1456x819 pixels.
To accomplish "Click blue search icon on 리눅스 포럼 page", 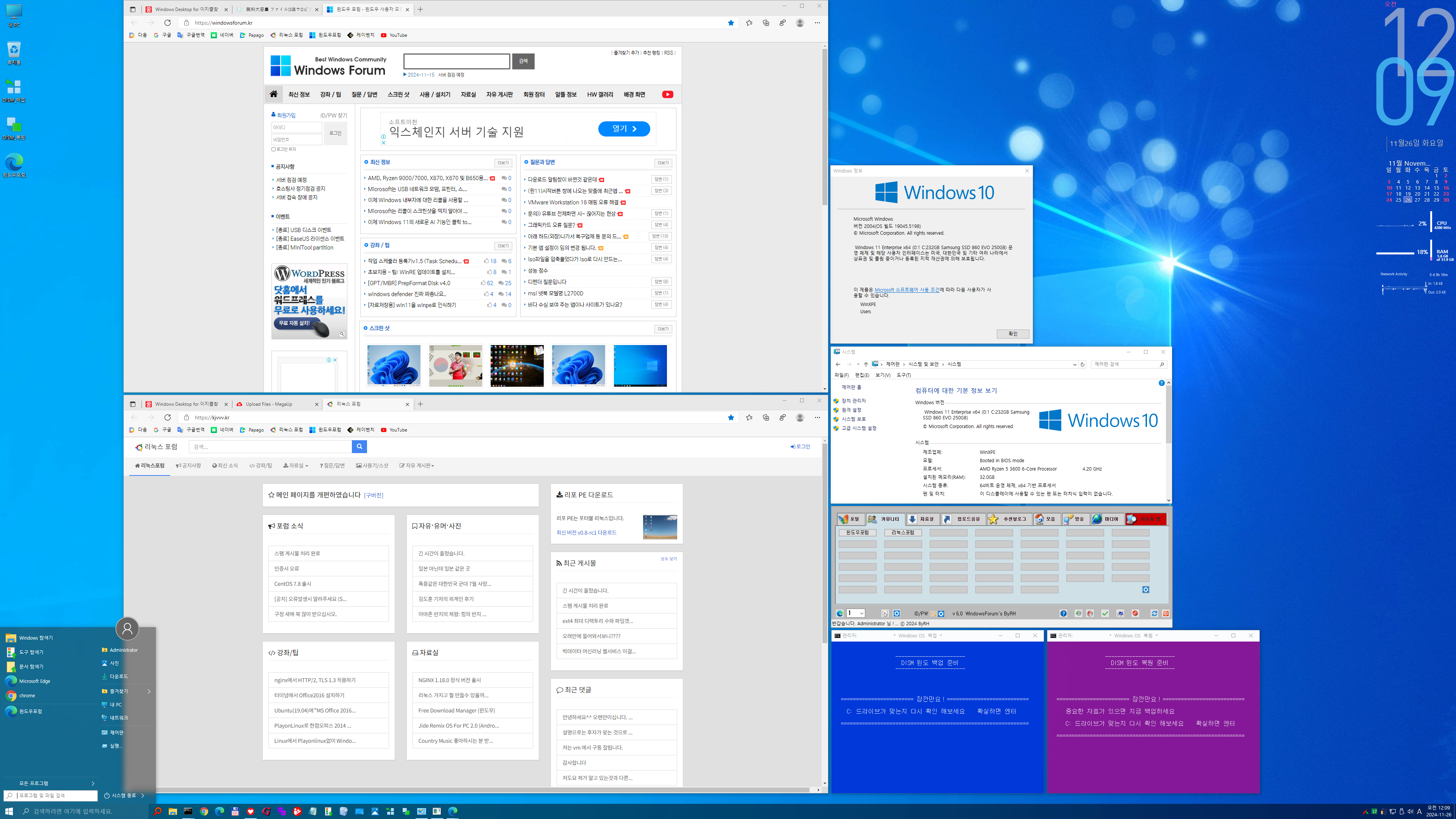I will click(x=359, y=447).
